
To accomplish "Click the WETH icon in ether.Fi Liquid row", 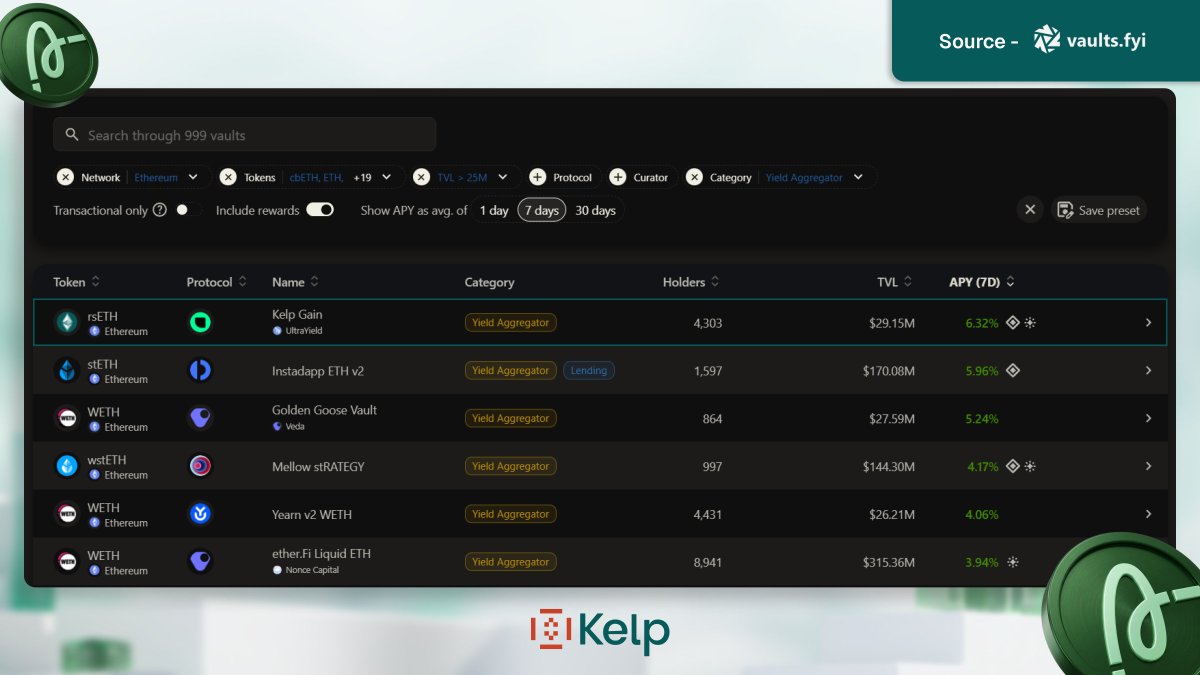I will pos(66,562).
